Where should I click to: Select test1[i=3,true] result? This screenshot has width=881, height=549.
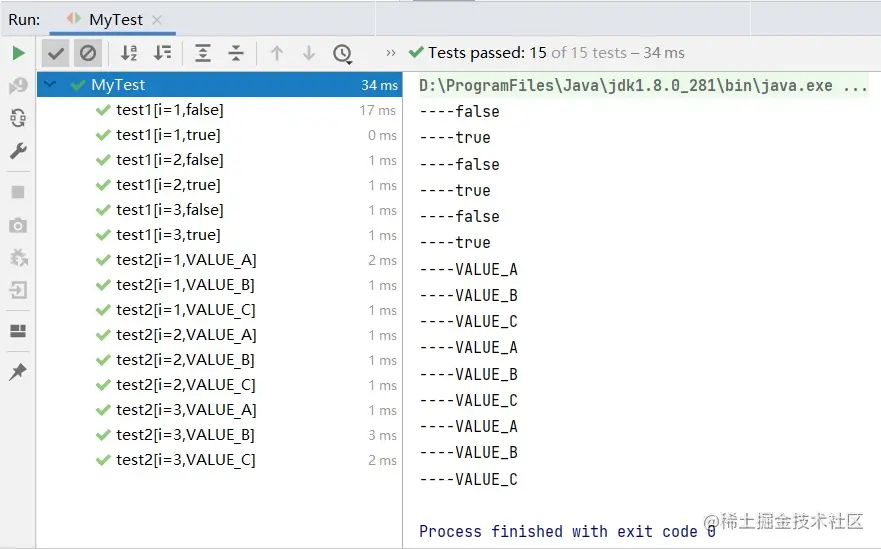pyautogui.click(x=219, y=235)
